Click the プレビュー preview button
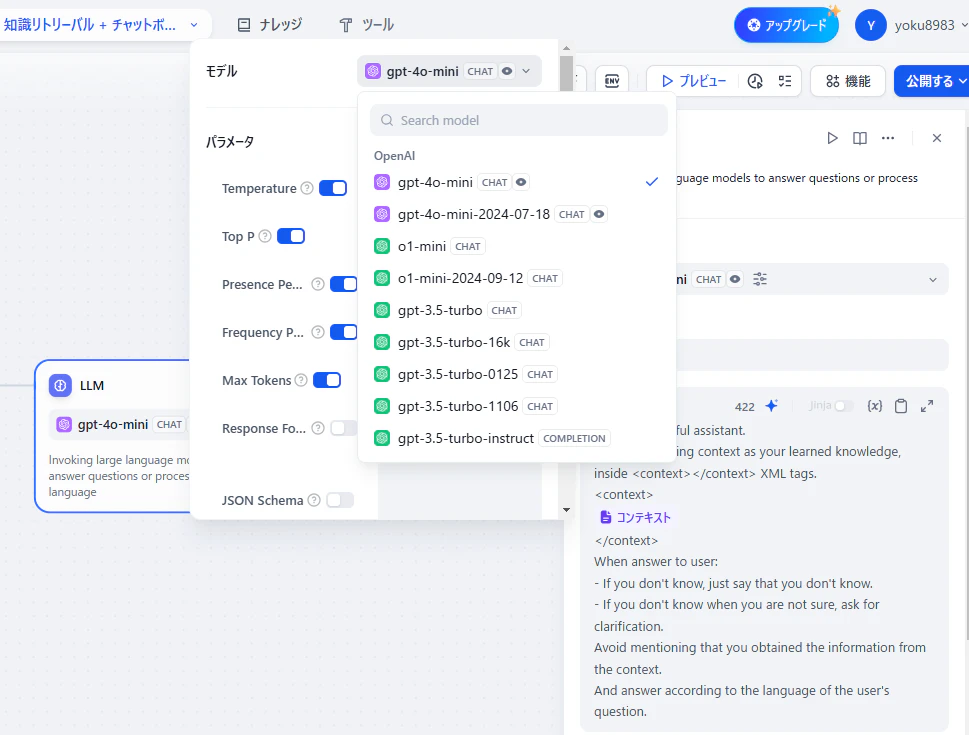Viewport: 969px width, 735px height. tap(693, 81)
